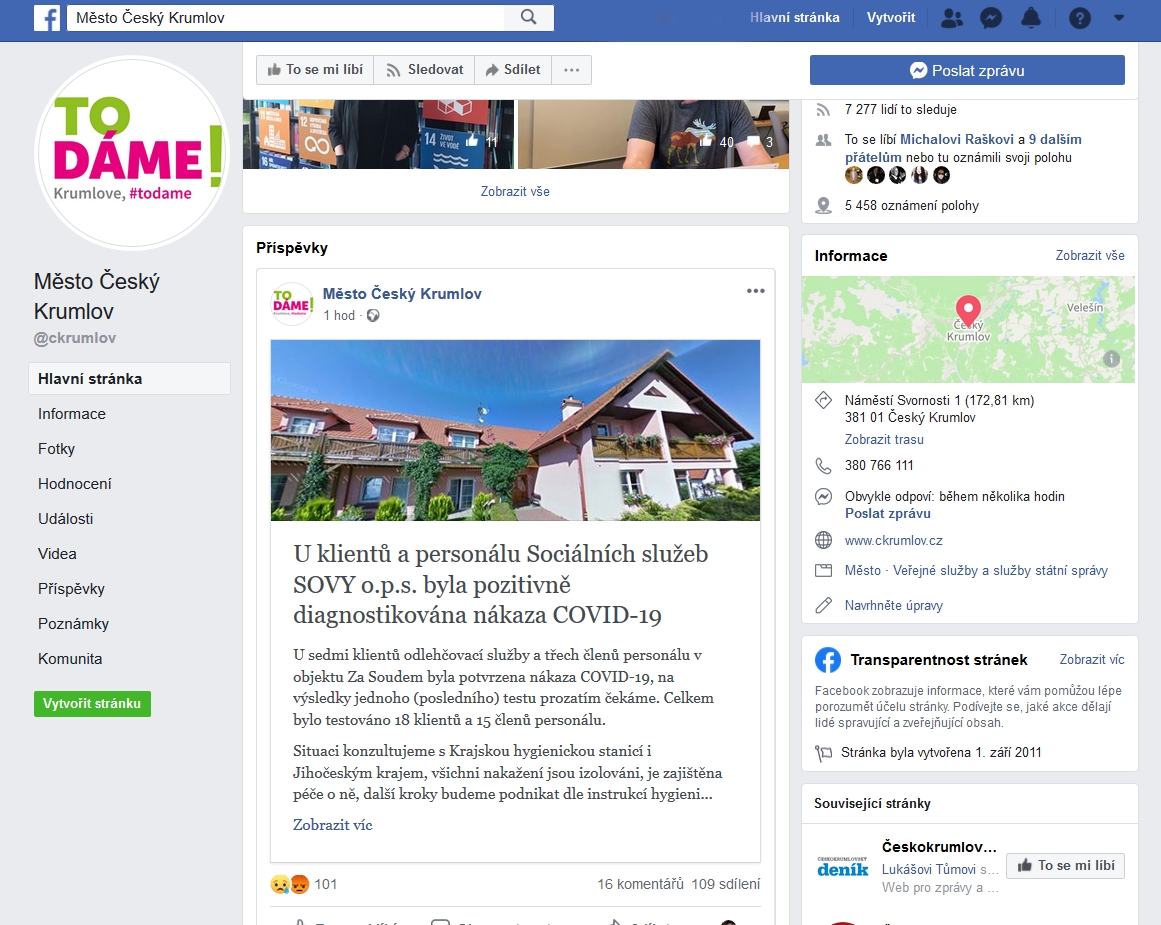Click the "Poslat zprávu" blue button
1161x925 pixels.
[x=967, y=70]
